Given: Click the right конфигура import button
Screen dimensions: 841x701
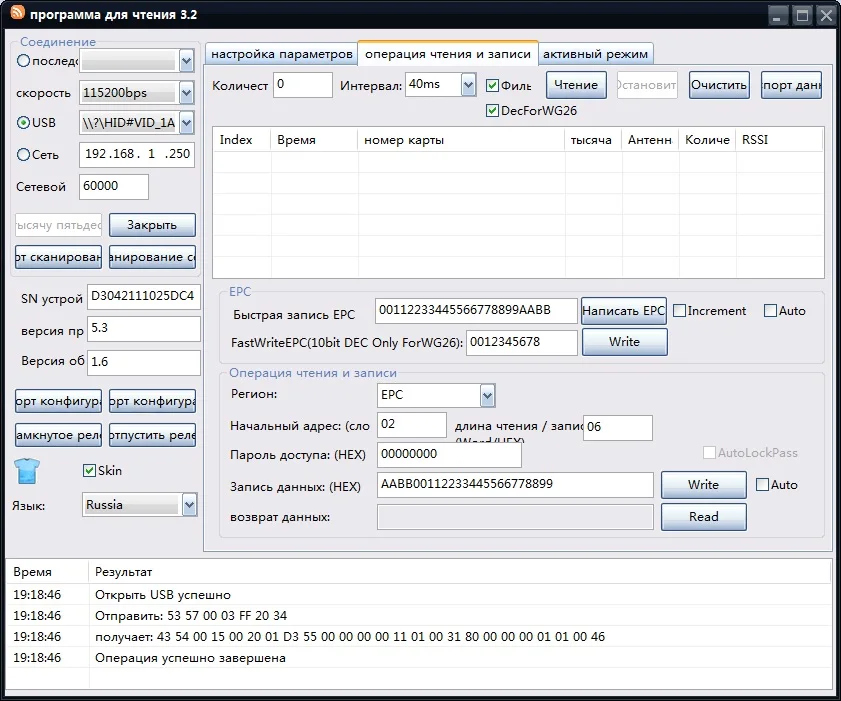Looking at the screenshot, I should (152, 401).
